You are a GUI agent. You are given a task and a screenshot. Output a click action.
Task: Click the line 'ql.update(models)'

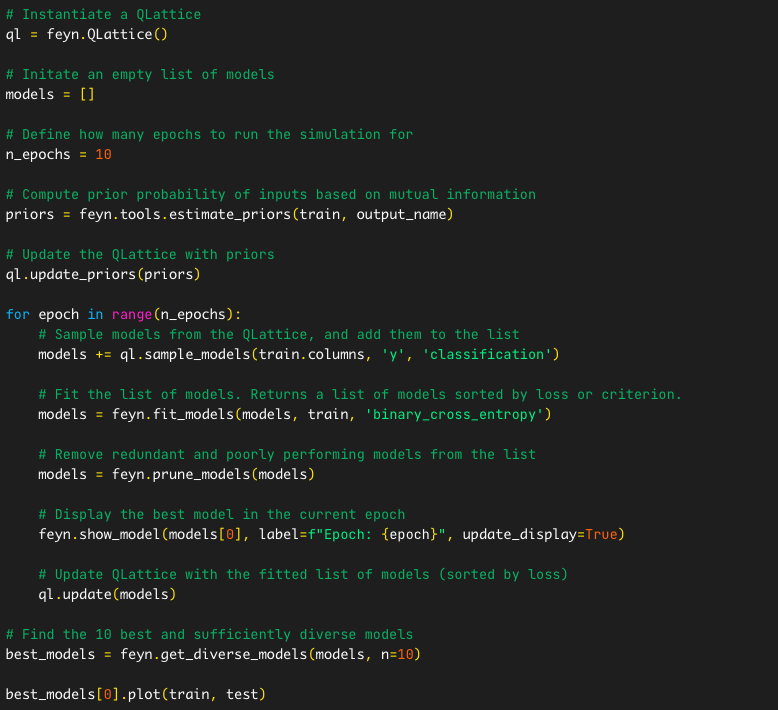(x=107, y=594)
